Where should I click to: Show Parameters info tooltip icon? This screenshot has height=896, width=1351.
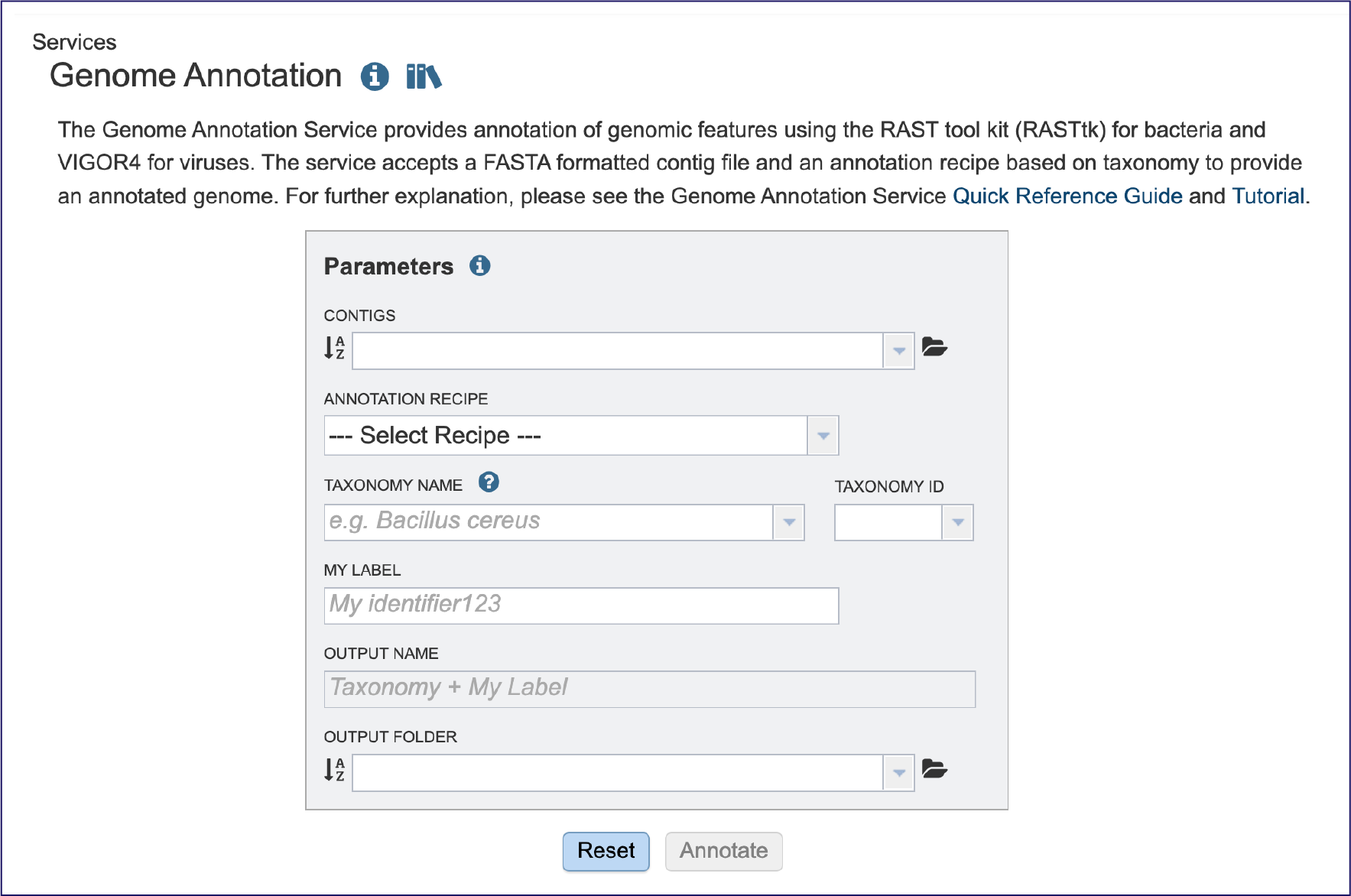click(480, 265)
